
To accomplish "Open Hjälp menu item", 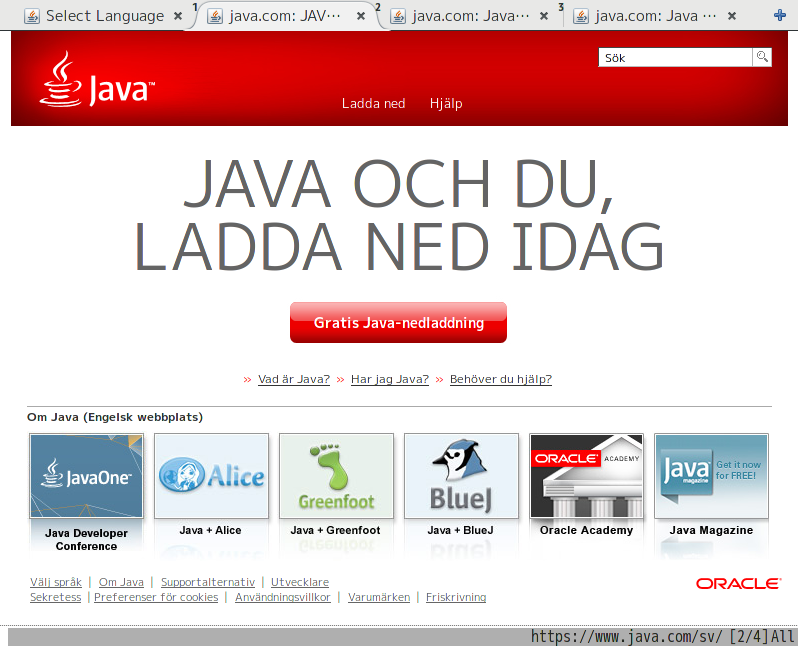I will [446, 103].
